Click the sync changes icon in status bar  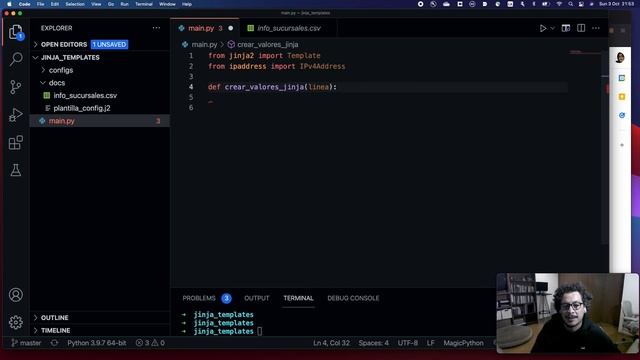(54, 343)
